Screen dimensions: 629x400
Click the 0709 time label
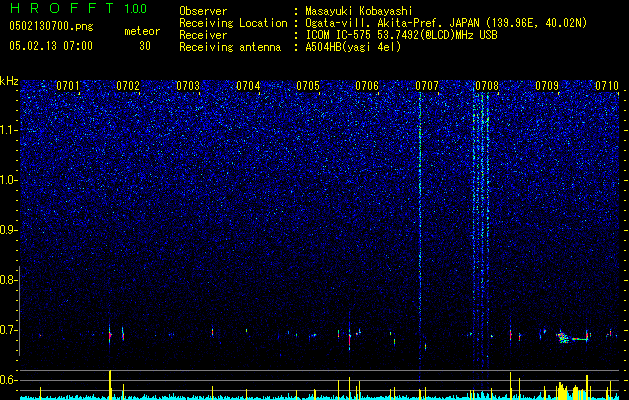point(547,86)
